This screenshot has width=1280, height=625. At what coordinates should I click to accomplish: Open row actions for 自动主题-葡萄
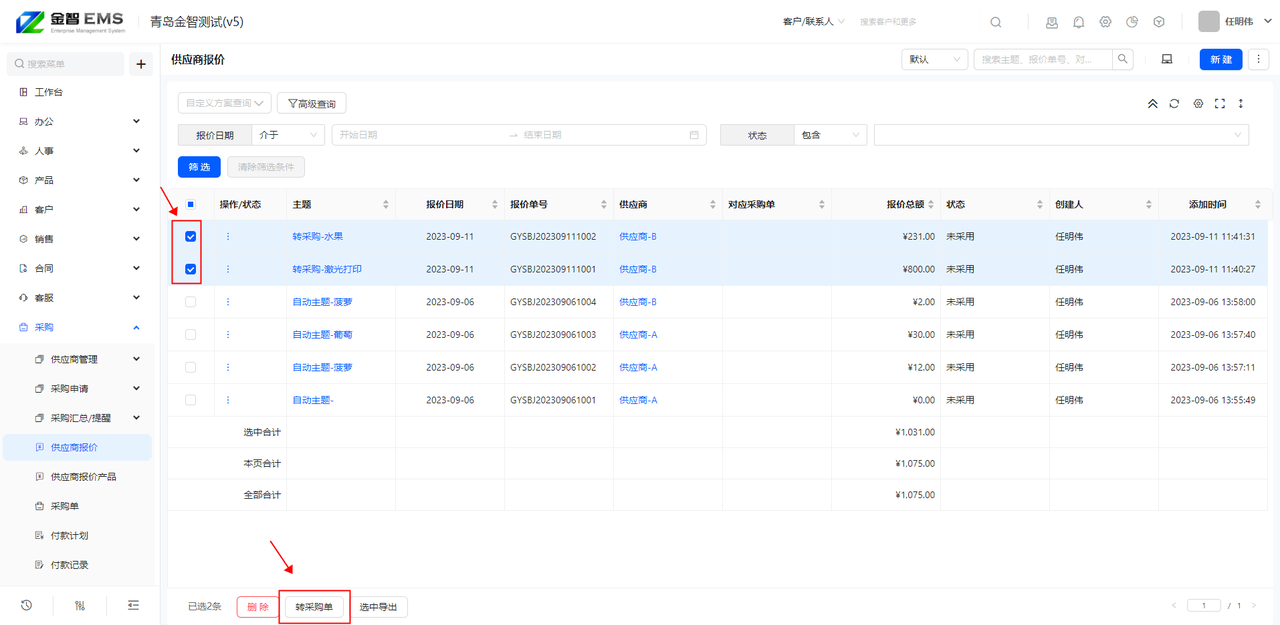[227, 335]
